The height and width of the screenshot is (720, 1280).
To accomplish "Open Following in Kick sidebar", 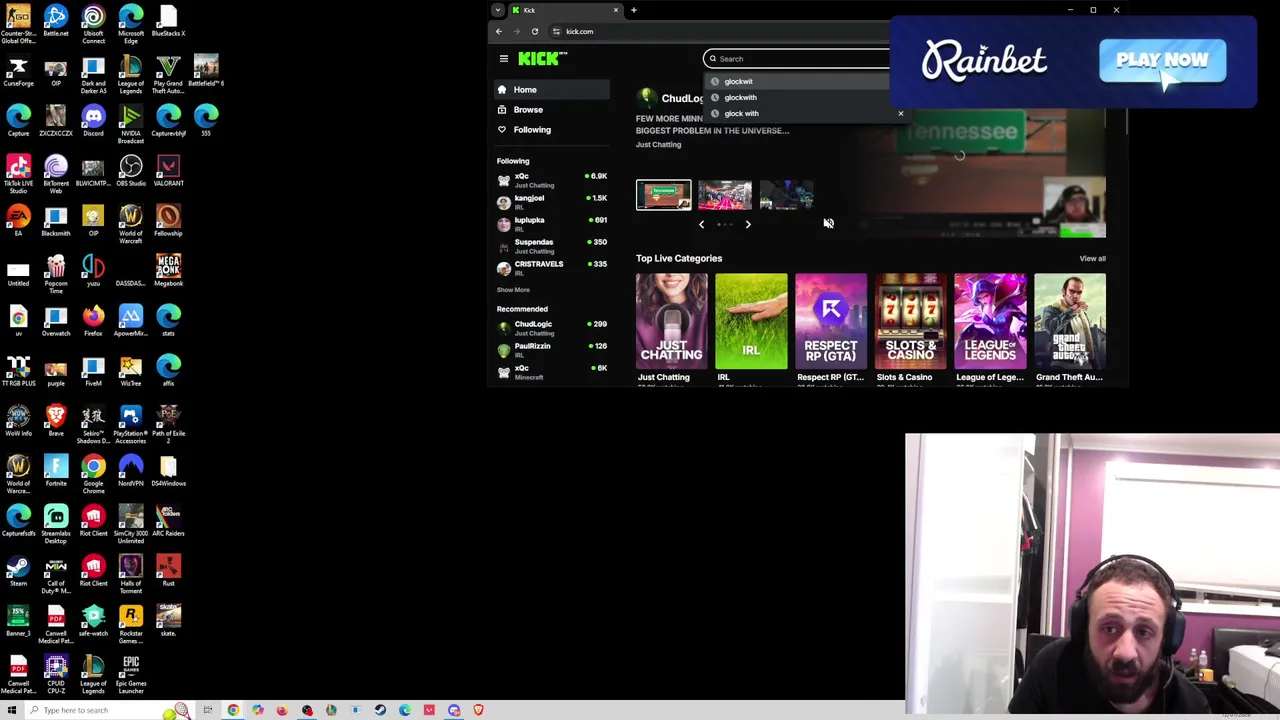I will coord(552,130).
